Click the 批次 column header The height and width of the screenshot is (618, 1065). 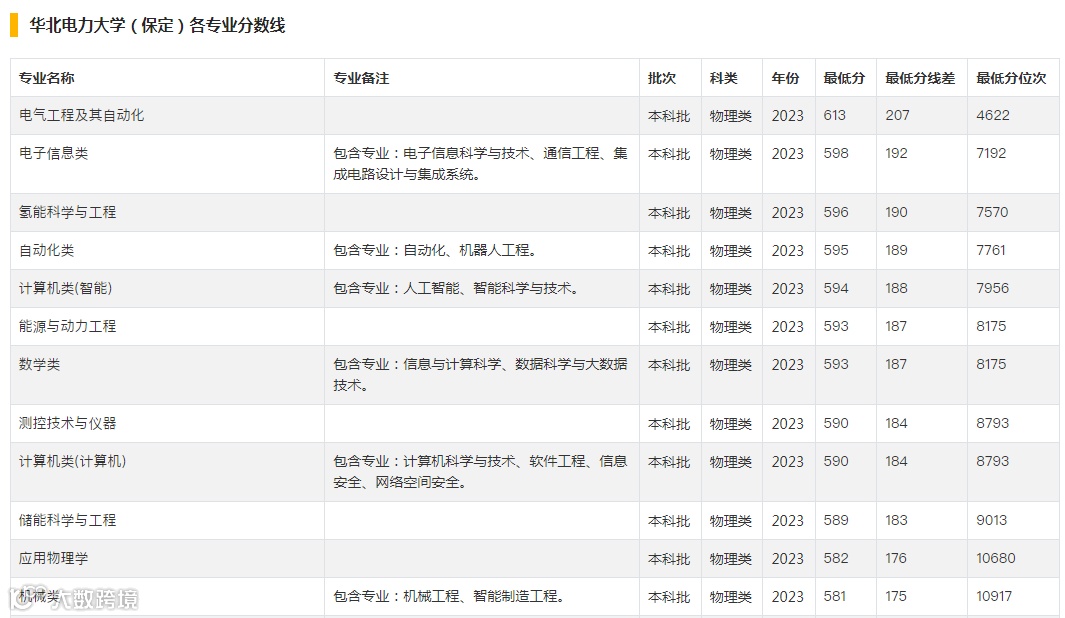662,78
